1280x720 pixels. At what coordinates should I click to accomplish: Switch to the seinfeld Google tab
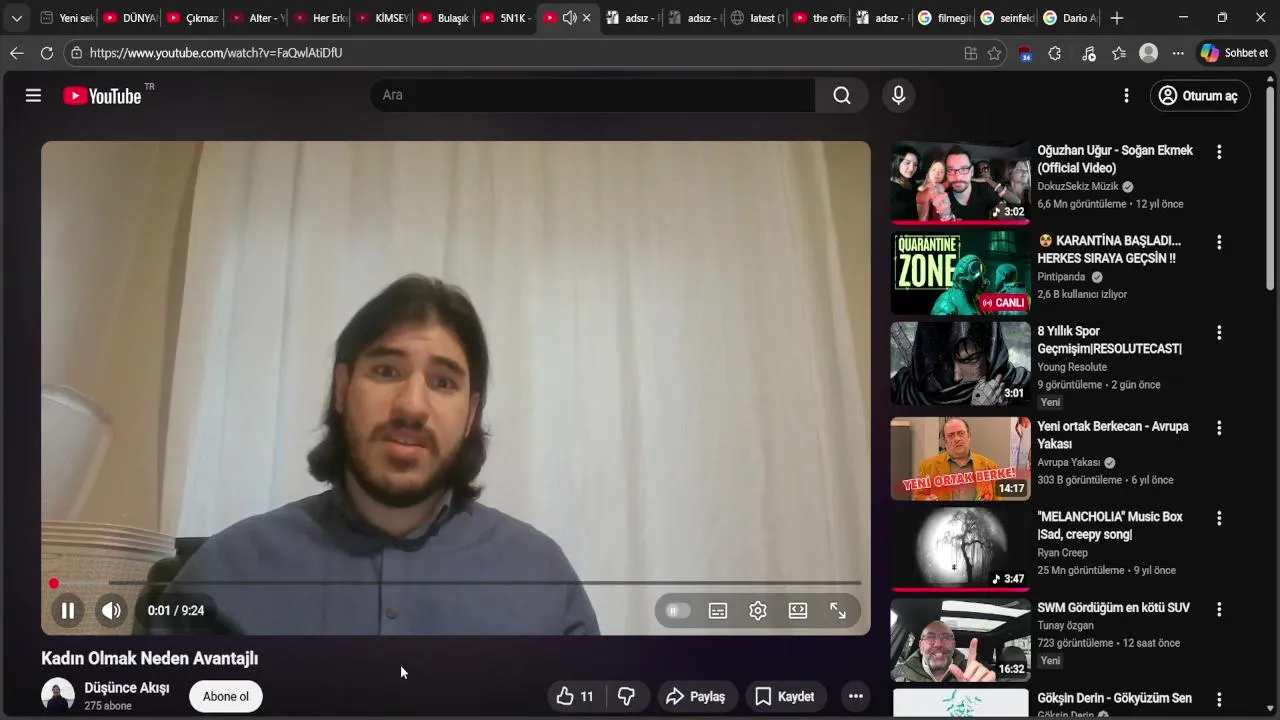[1006, 18]
